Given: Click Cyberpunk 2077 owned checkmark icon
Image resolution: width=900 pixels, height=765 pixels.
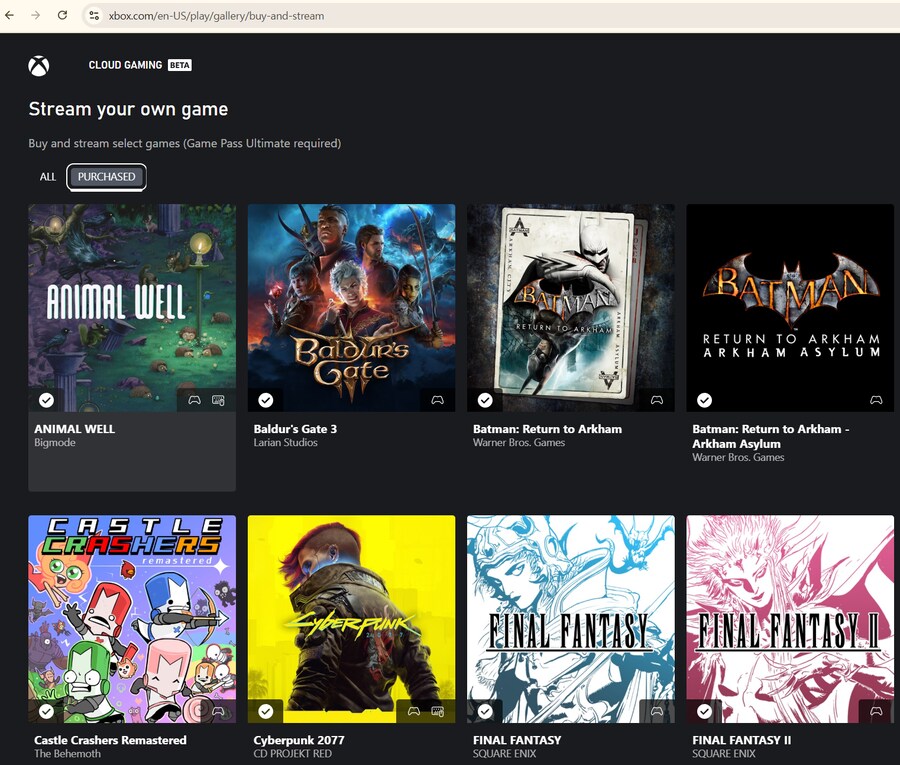Looking at the screenshot, I should click(266, 711).
